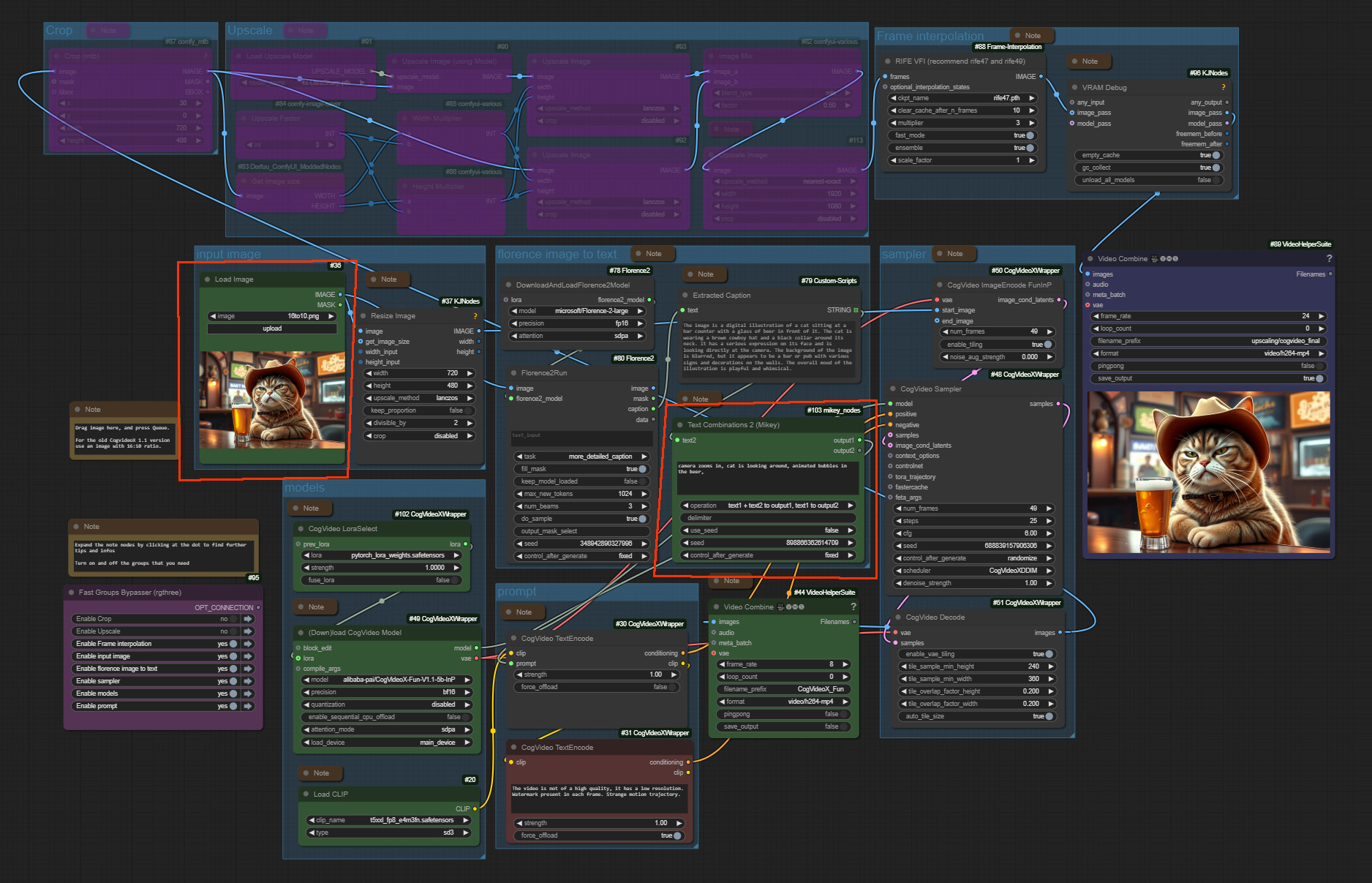Click collapse dot on Extracted Caption node
1372x883 pixels.
coord(685,296)
